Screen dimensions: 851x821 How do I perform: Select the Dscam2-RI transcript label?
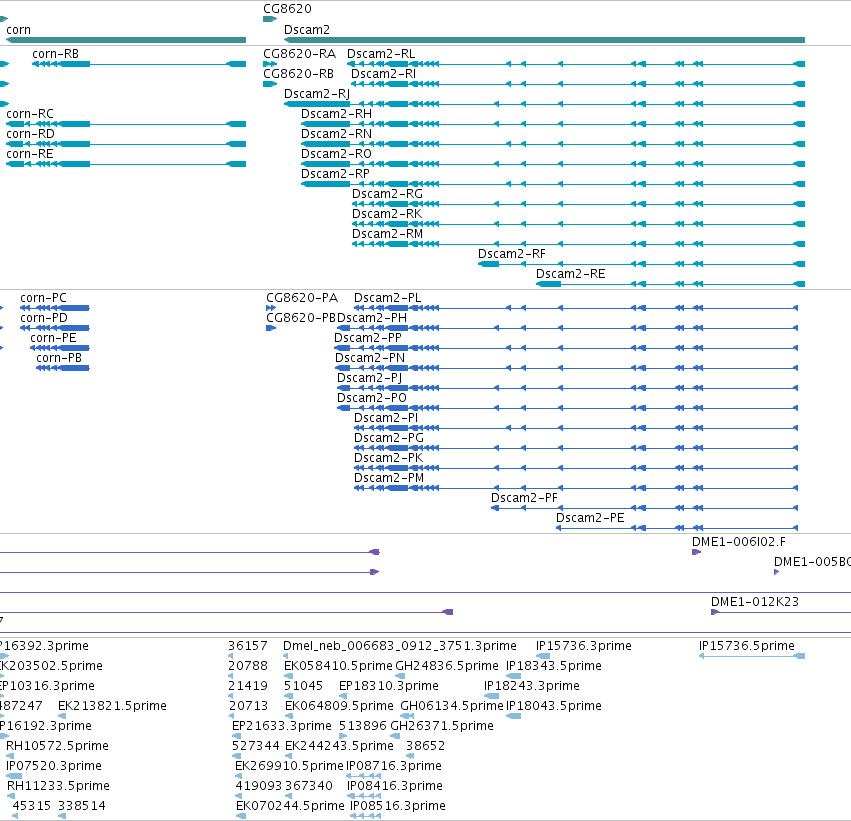point(383,74)
